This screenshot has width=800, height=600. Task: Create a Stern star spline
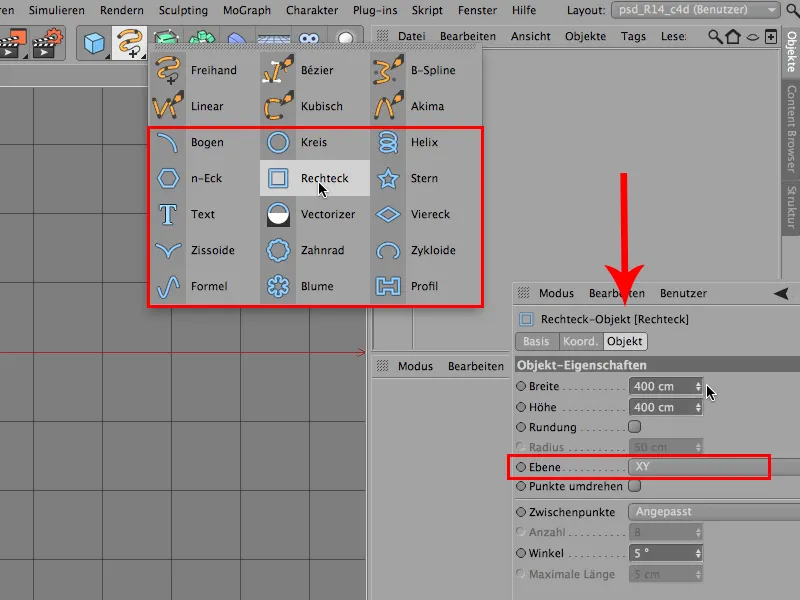[x=424, y=178]
